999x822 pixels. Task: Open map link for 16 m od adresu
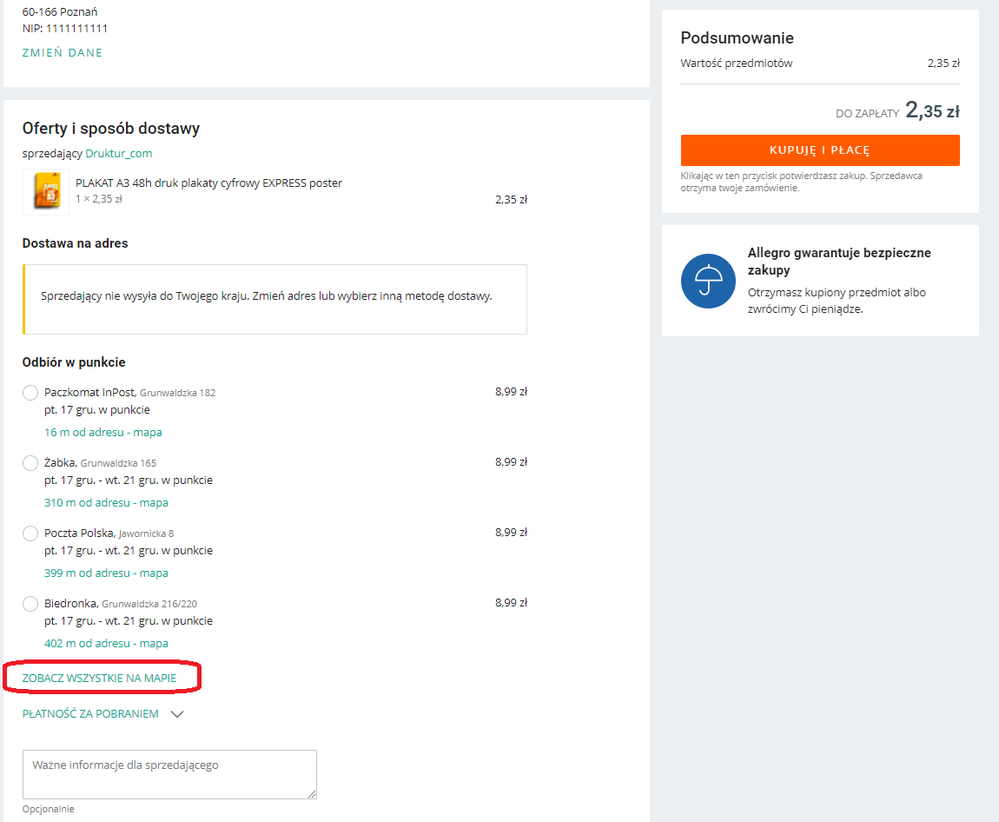103,433
